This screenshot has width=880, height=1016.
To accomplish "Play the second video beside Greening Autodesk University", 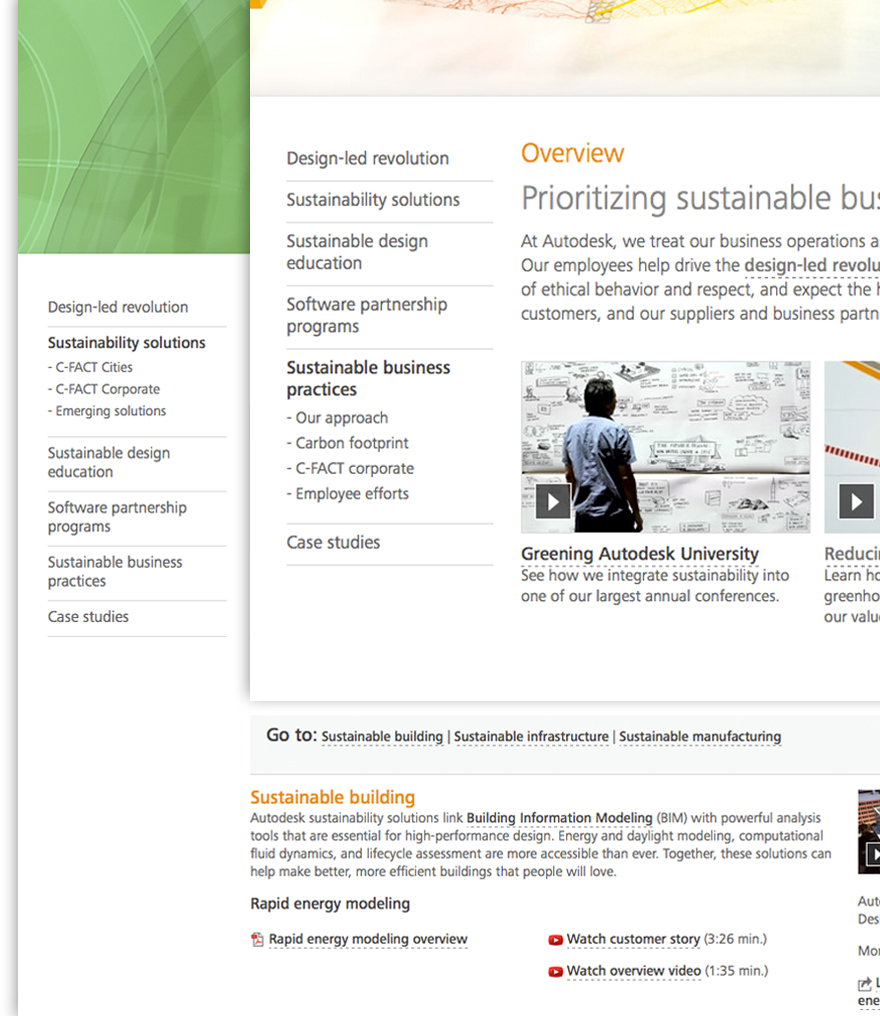I will pyautogui.click(x=855, y=500).
